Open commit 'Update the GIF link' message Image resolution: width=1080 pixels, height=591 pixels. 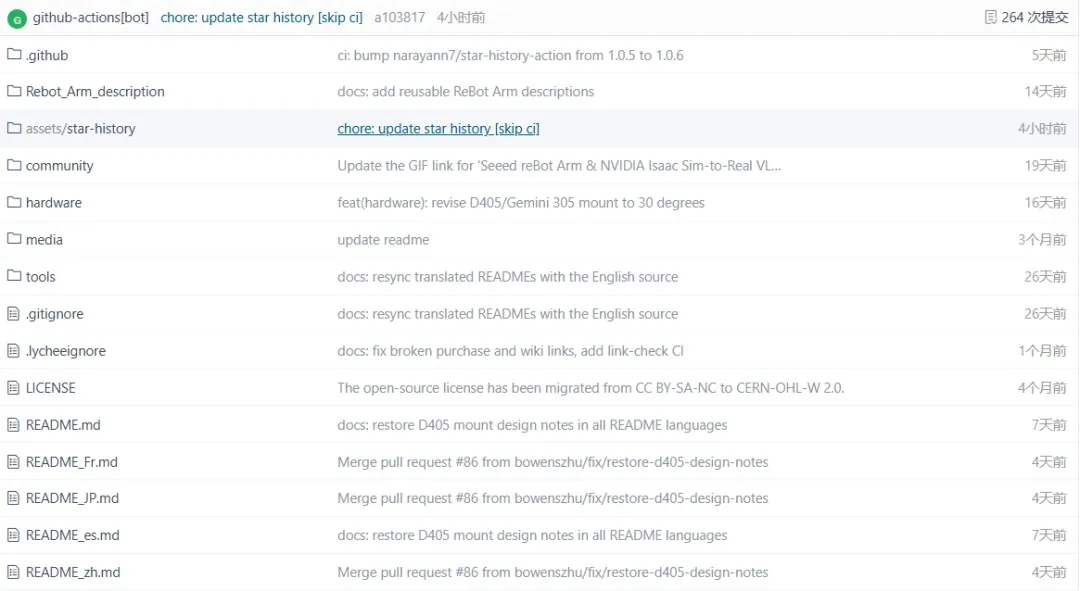[559, 166]
